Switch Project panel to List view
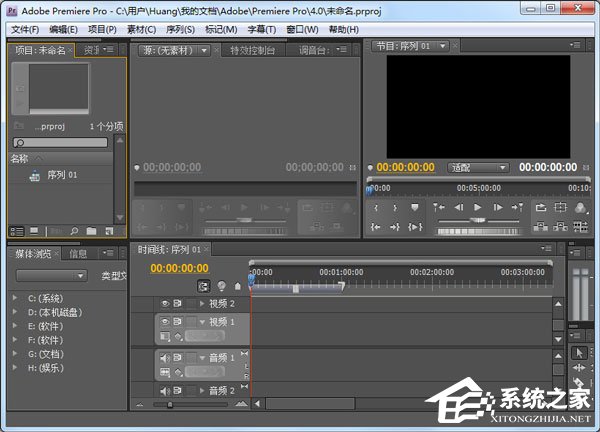Image resolution: width=600 pixels, height=432 pixels. (x=17, y=231)
